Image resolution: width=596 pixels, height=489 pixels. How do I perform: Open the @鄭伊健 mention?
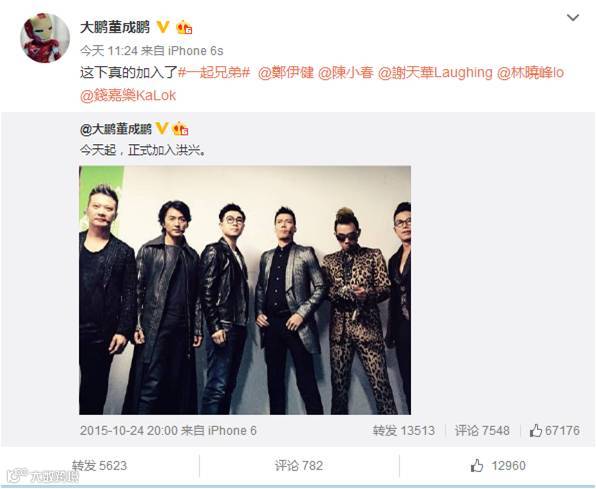pos(285,72)
